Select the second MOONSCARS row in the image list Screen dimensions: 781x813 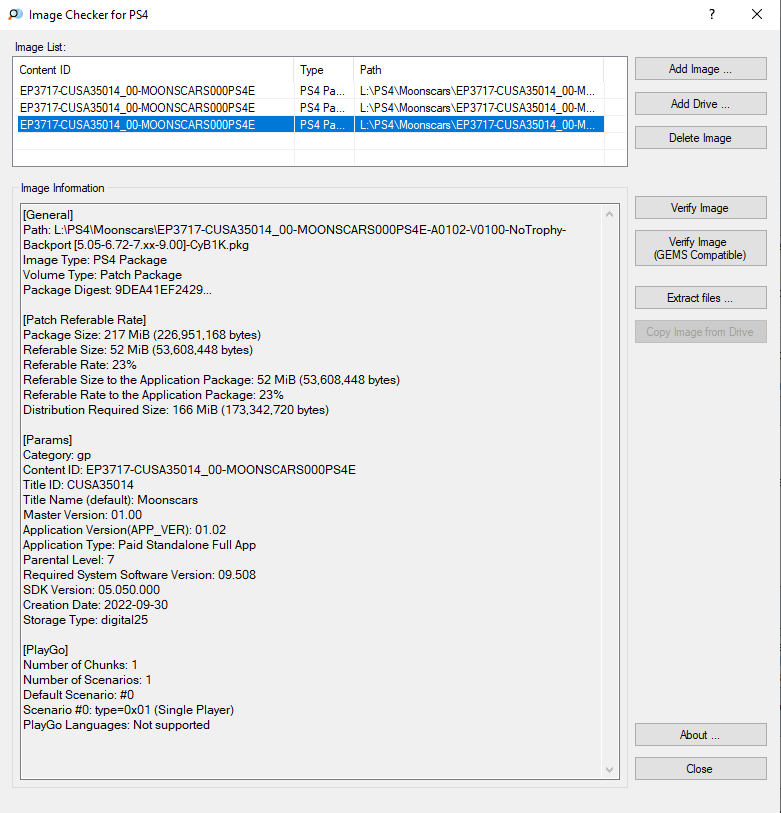pos(311,108)
